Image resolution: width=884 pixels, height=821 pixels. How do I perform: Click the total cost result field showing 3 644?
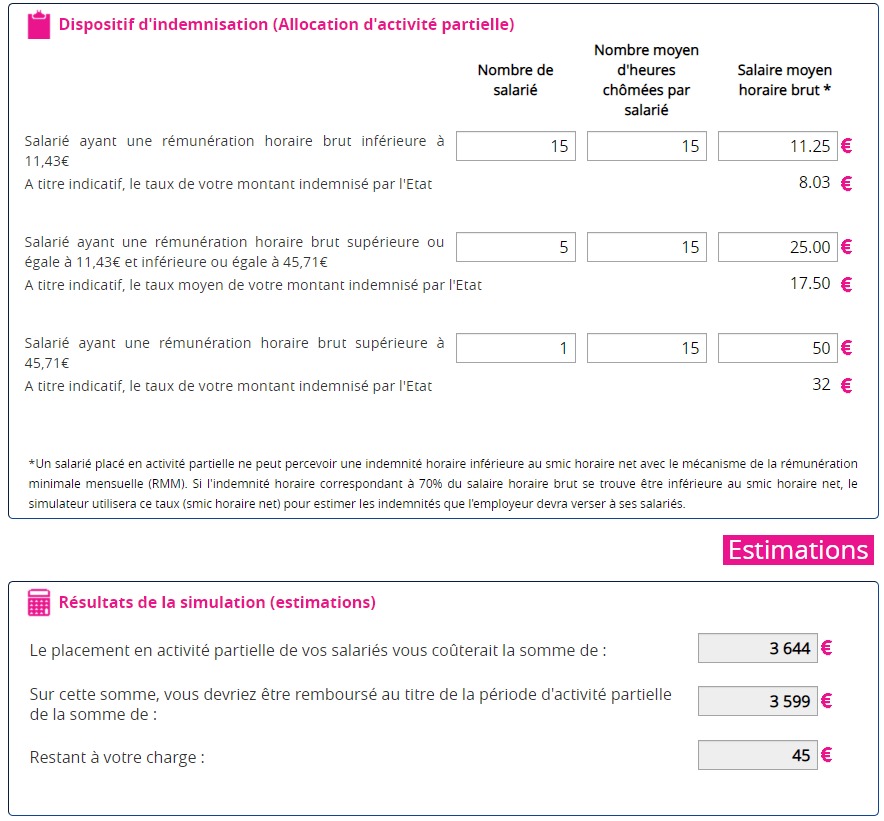[758, 648]
